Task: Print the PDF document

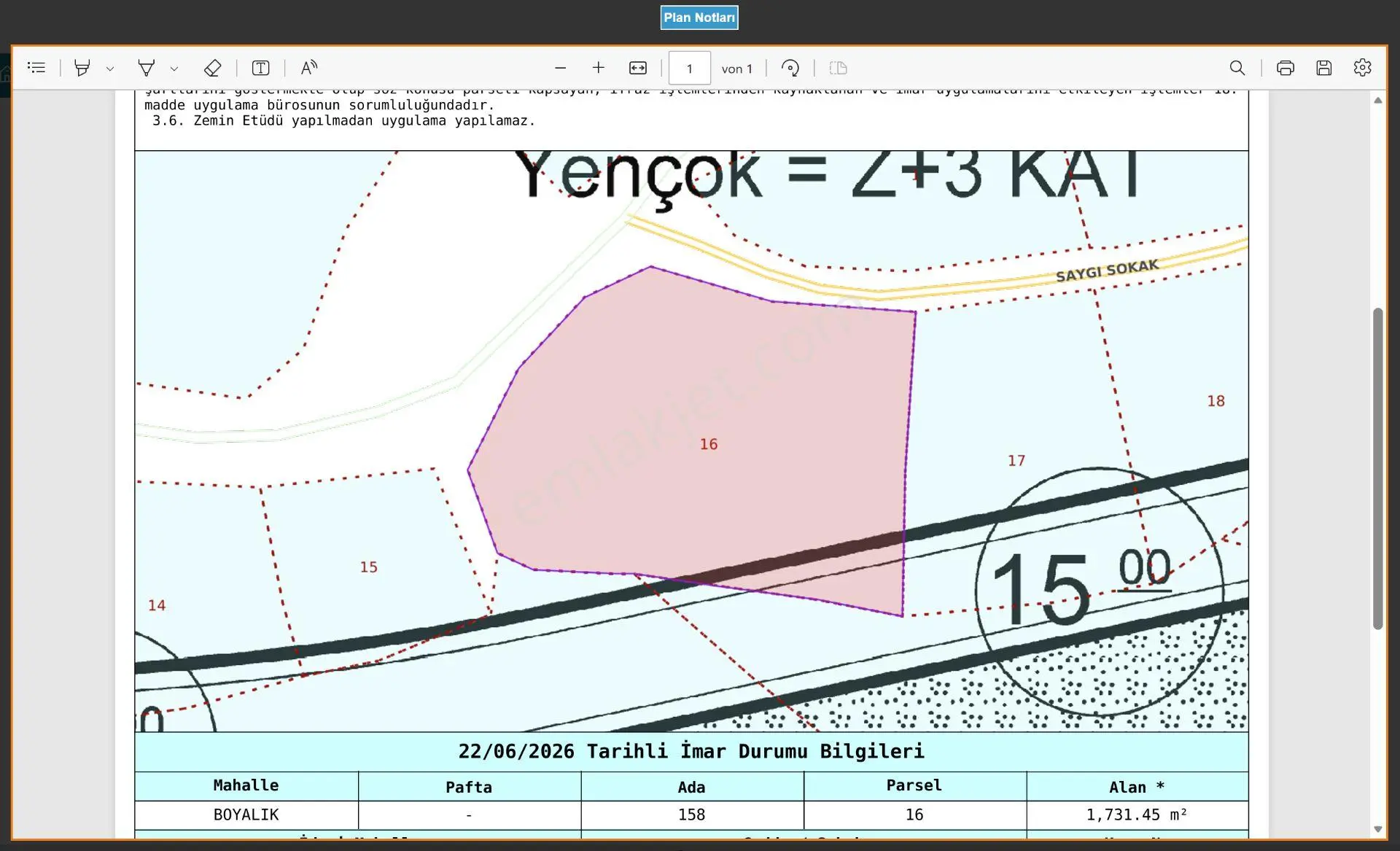Action: click(1286, 68)
